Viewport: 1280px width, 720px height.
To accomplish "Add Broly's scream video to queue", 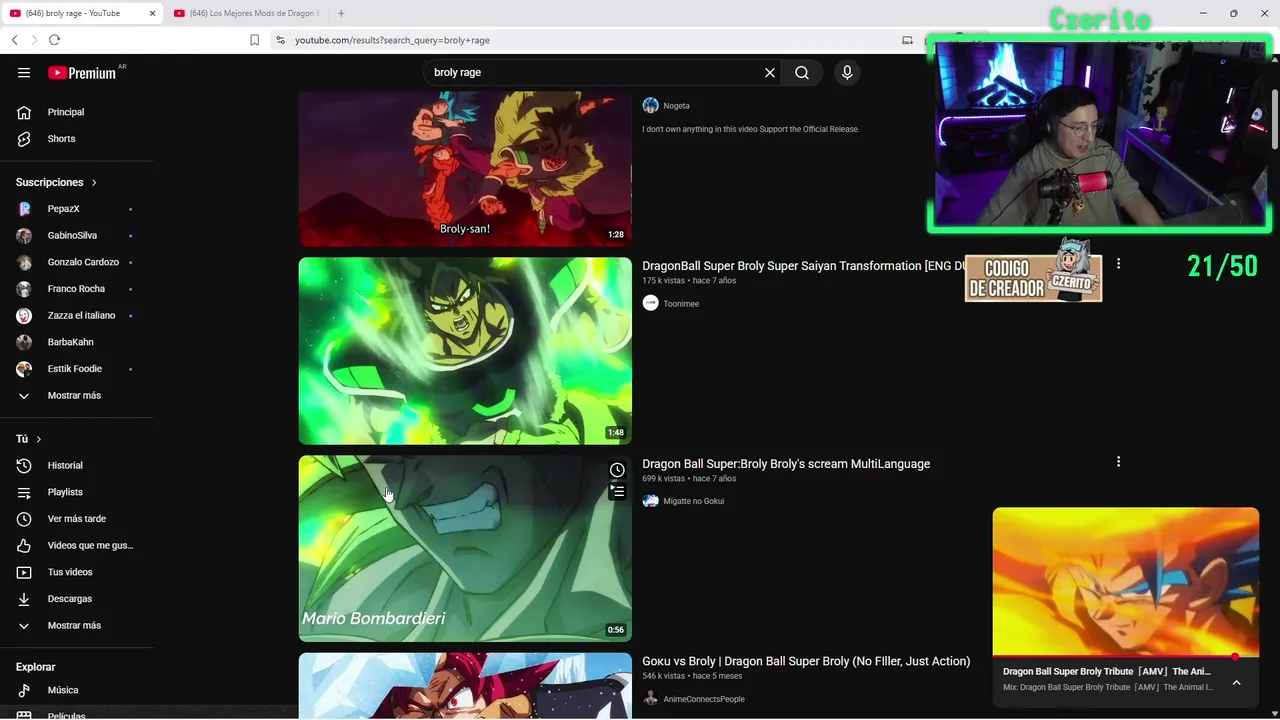I will tap(617, 491).
